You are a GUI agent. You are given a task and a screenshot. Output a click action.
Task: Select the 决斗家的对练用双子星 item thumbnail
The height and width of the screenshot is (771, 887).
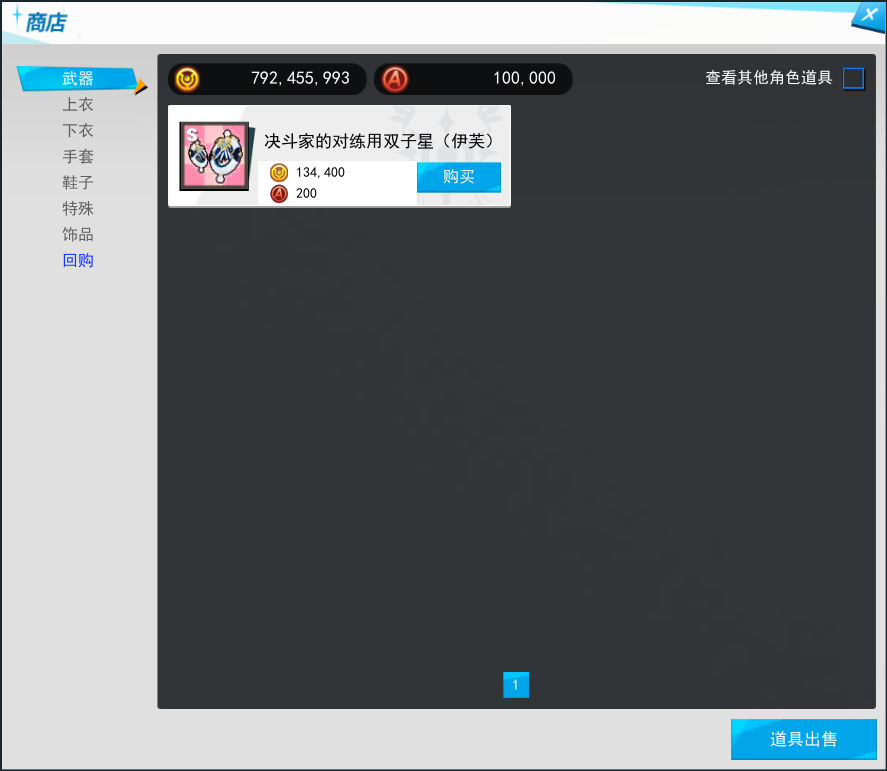coord(214,156)
